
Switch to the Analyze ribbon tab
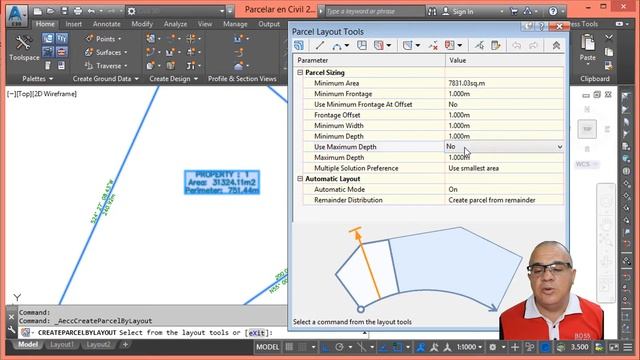point(175,24)
